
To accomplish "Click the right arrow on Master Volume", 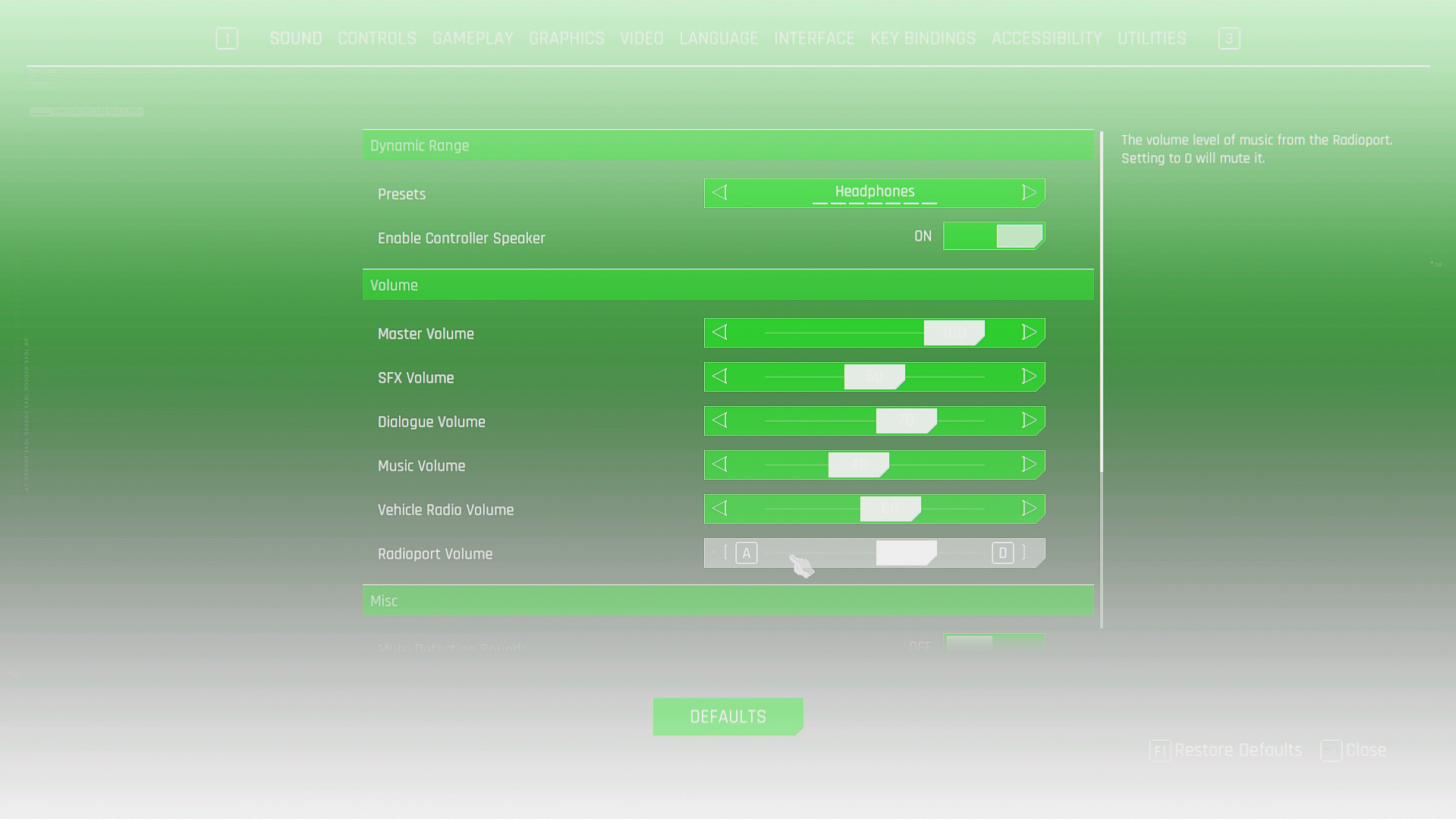I will coord(1028,332).
